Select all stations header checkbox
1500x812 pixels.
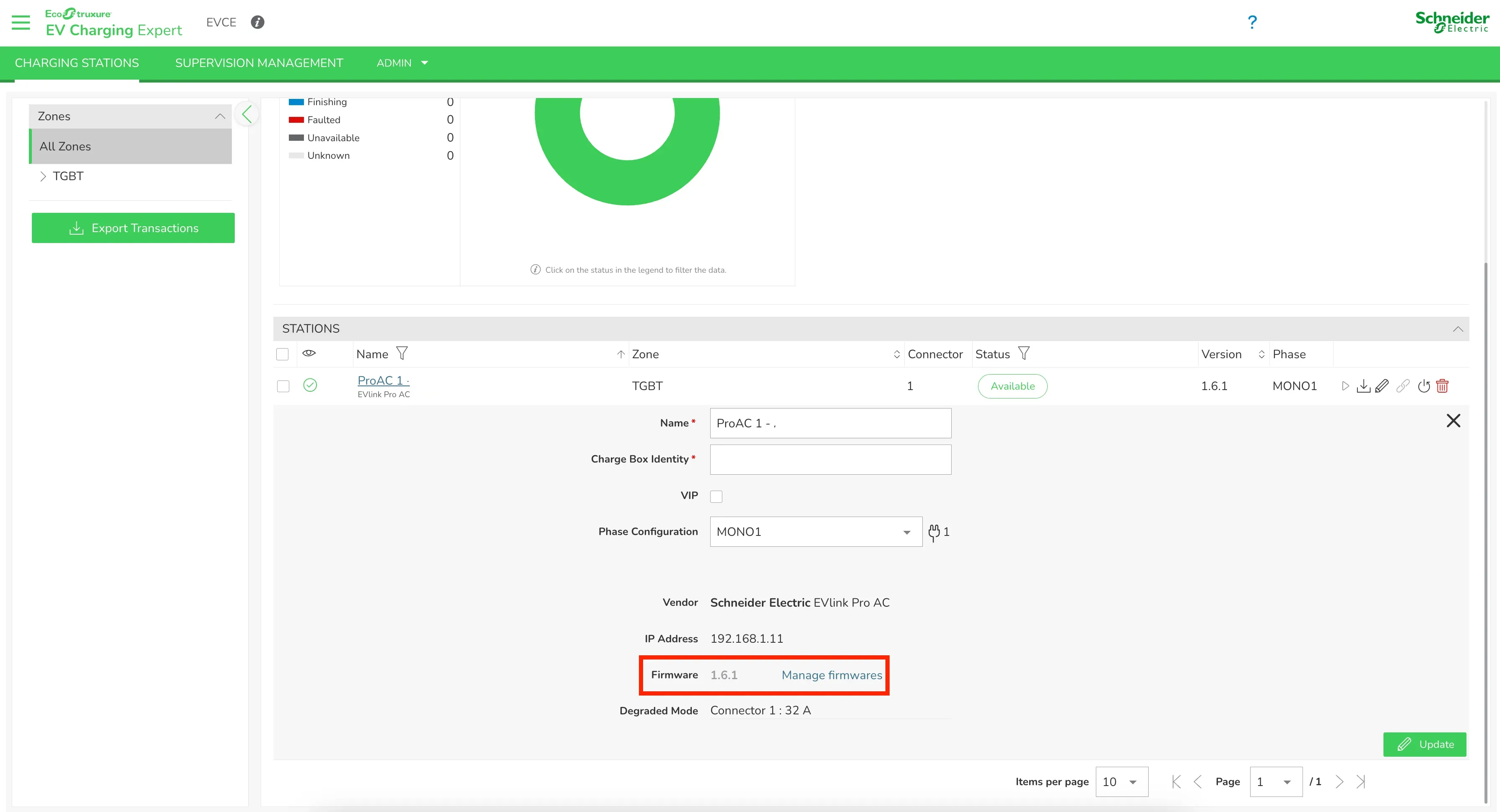[283, 354]
